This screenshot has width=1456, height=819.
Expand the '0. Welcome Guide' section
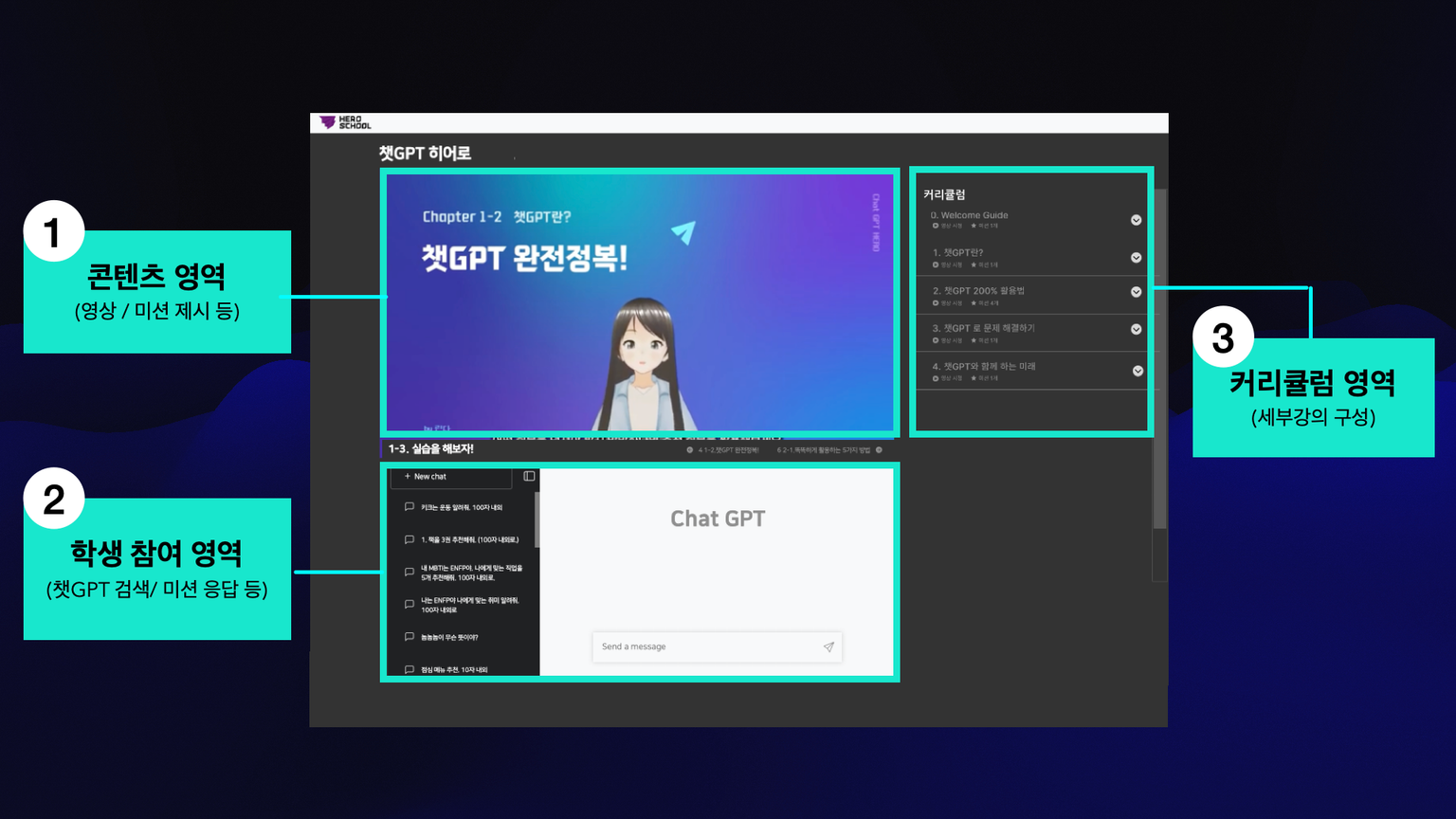[x=1136, y=220]
